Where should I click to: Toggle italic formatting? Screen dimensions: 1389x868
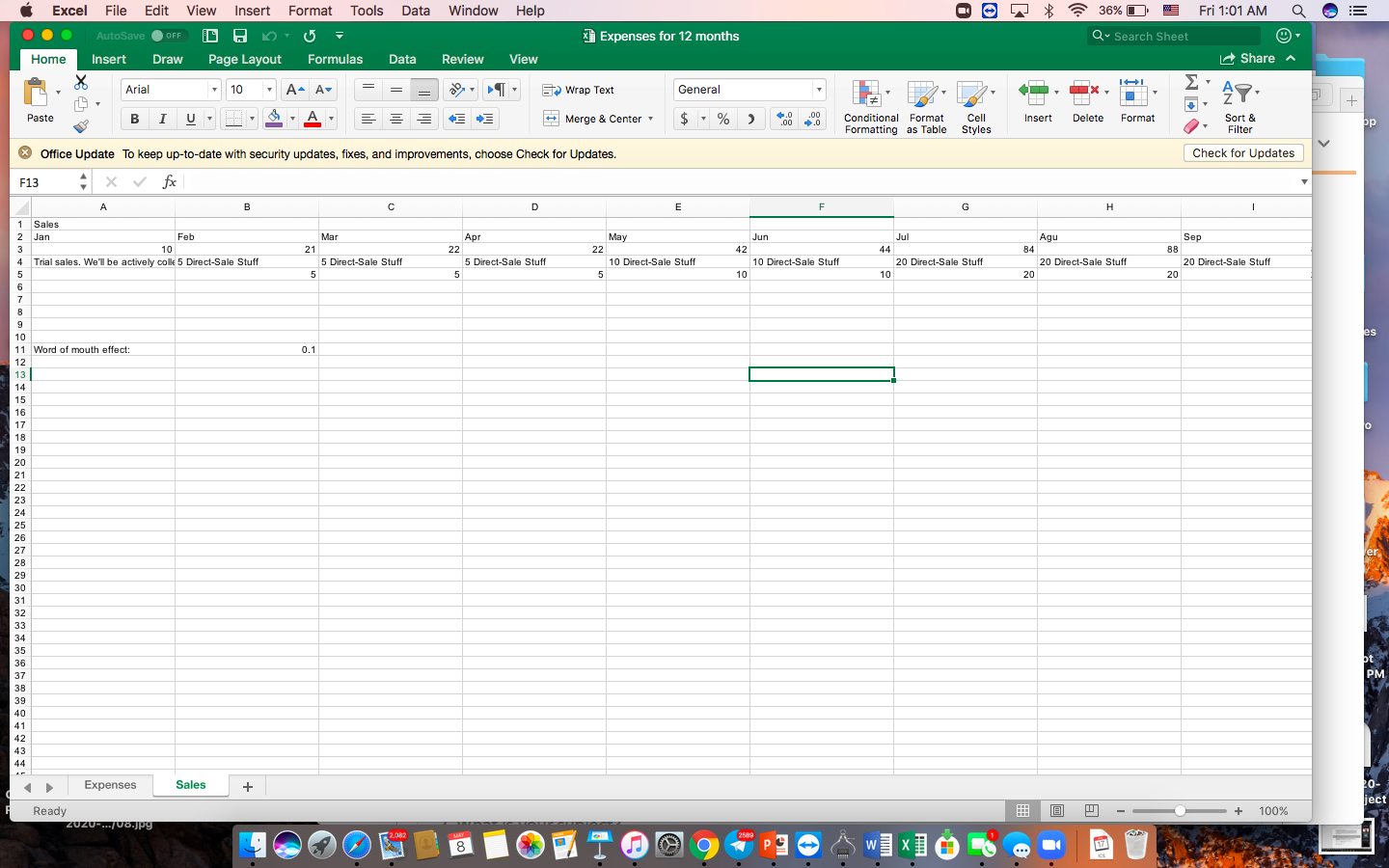click(162, 119)
